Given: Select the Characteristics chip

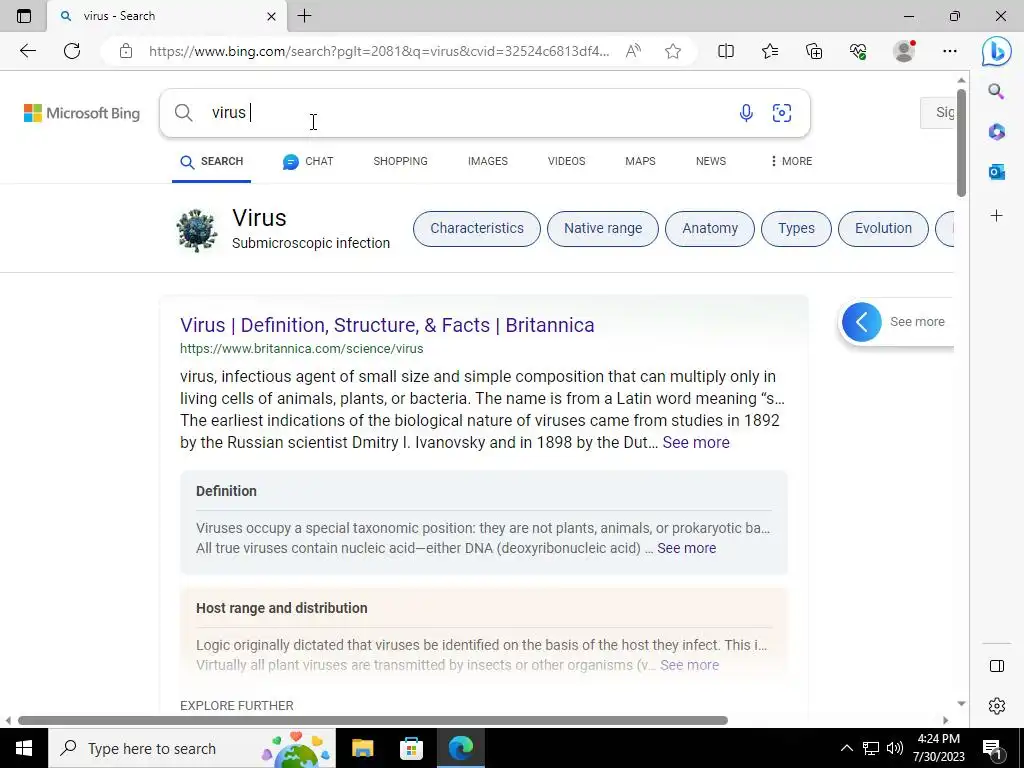Looking at the screenshot, I should (477, 229).
